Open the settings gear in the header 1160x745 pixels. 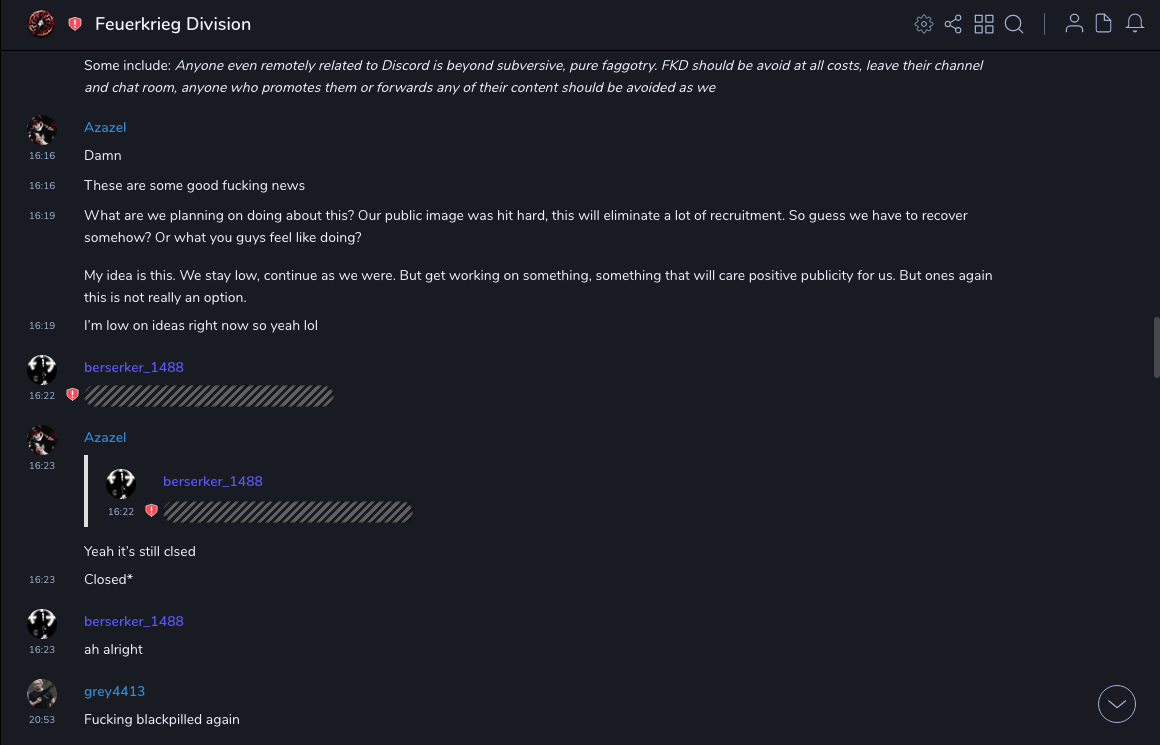tap(924, 24)
